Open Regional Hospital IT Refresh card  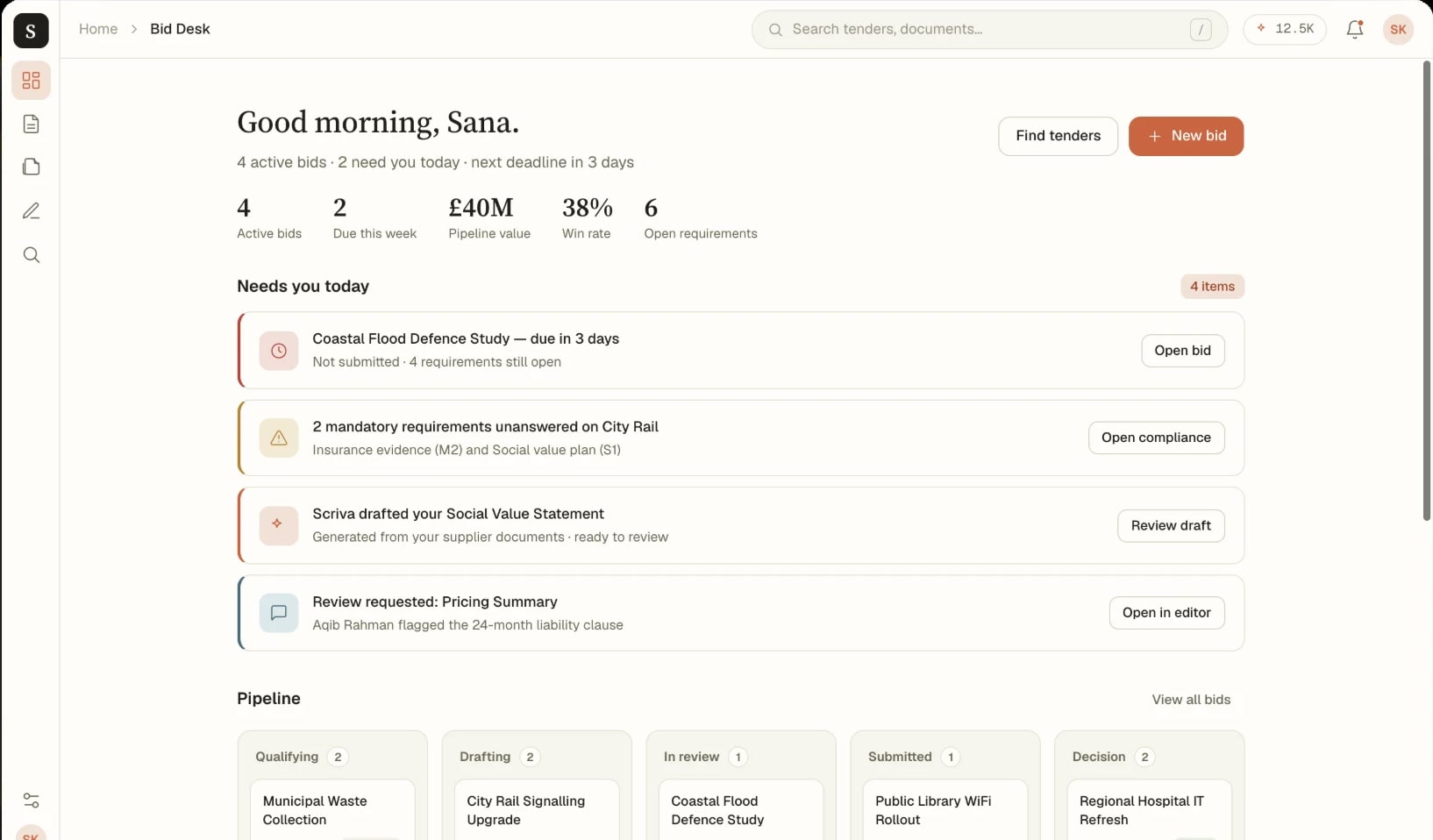[1149, 810]
